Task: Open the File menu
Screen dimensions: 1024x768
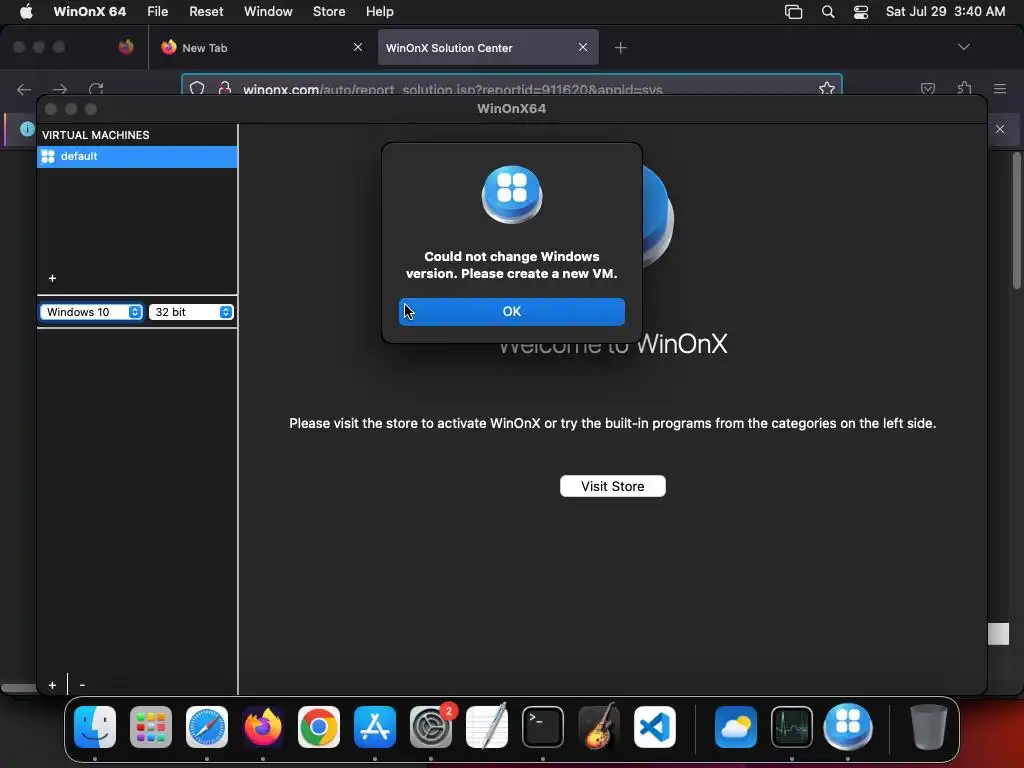Action: coord(157,12)
